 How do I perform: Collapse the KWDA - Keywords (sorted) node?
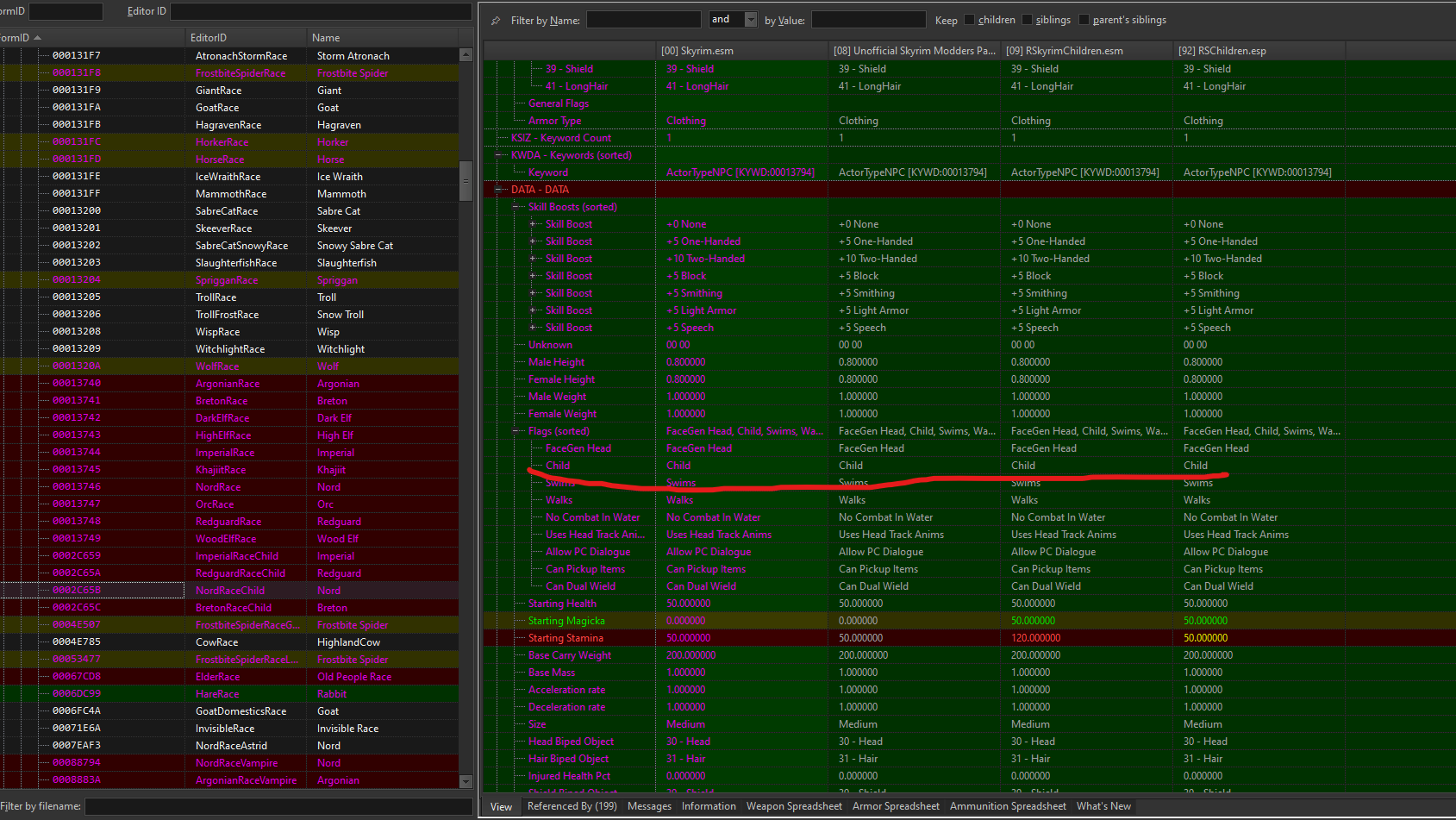point(499,155)
